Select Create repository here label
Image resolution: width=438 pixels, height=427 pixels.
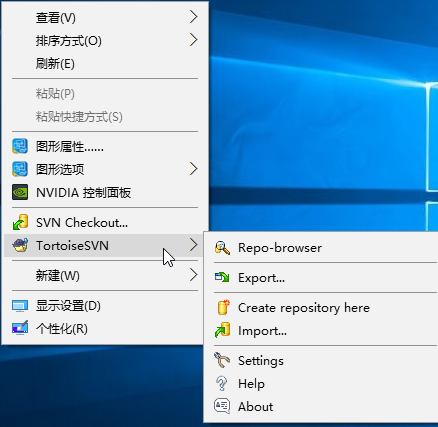pos(304,307)
